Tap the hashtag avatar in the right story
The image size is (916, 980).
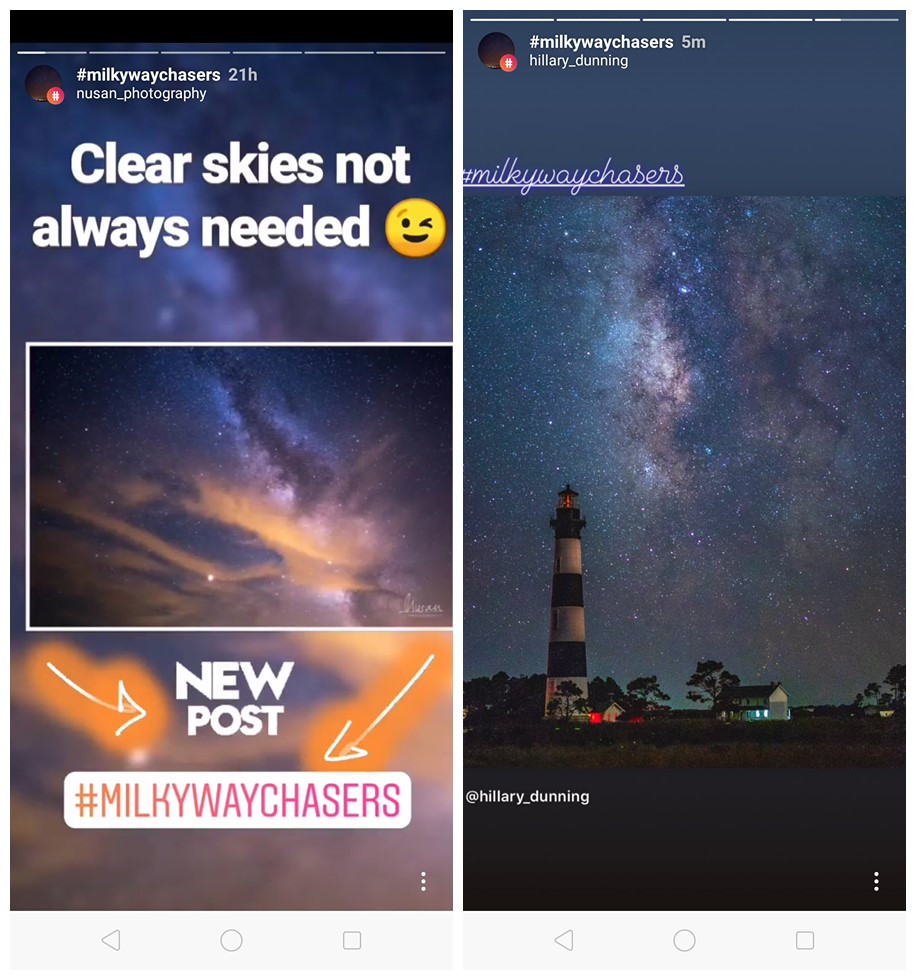[497, 51]
